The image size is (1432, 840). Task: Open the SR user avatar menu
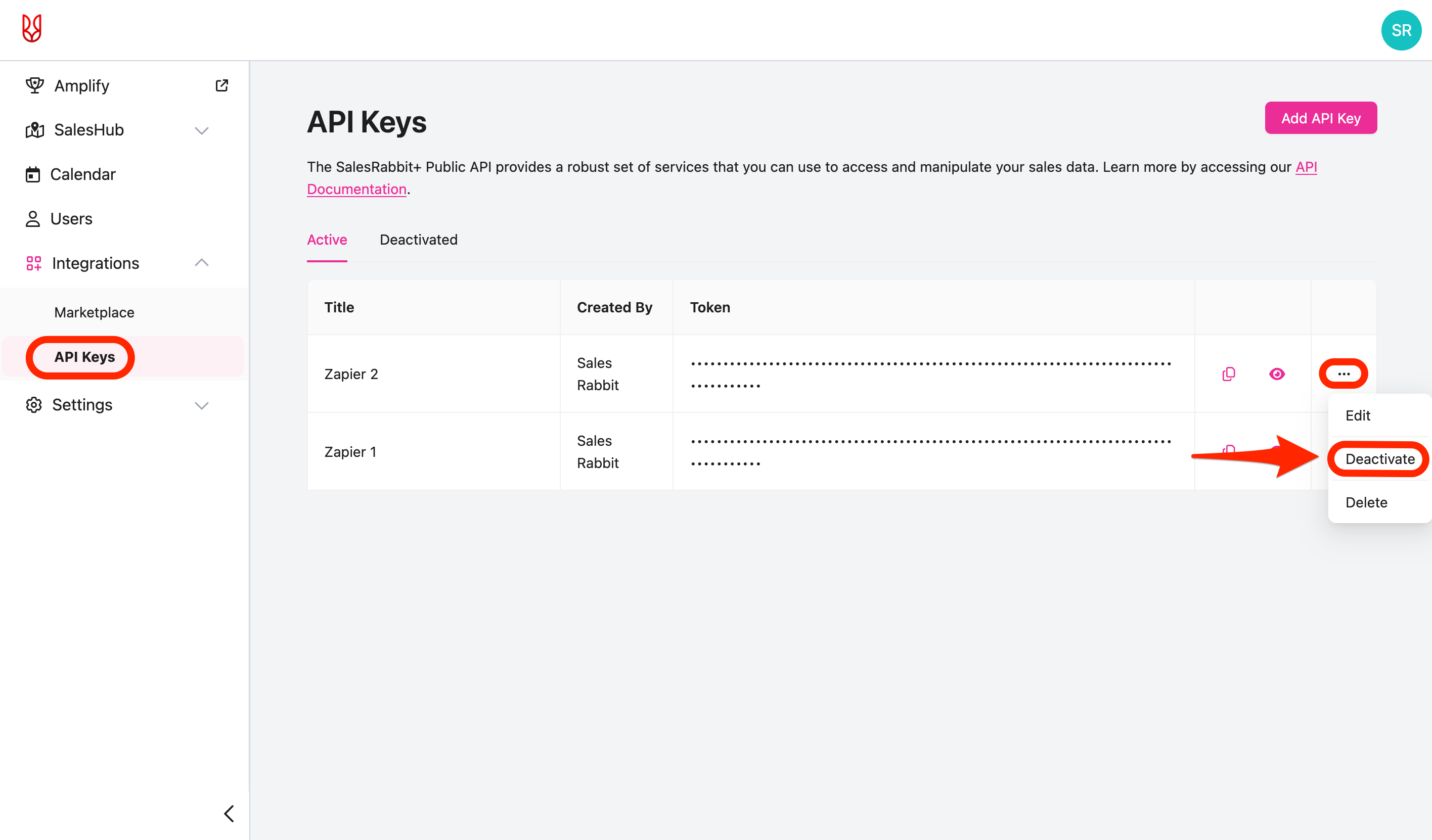[1401, 30]
